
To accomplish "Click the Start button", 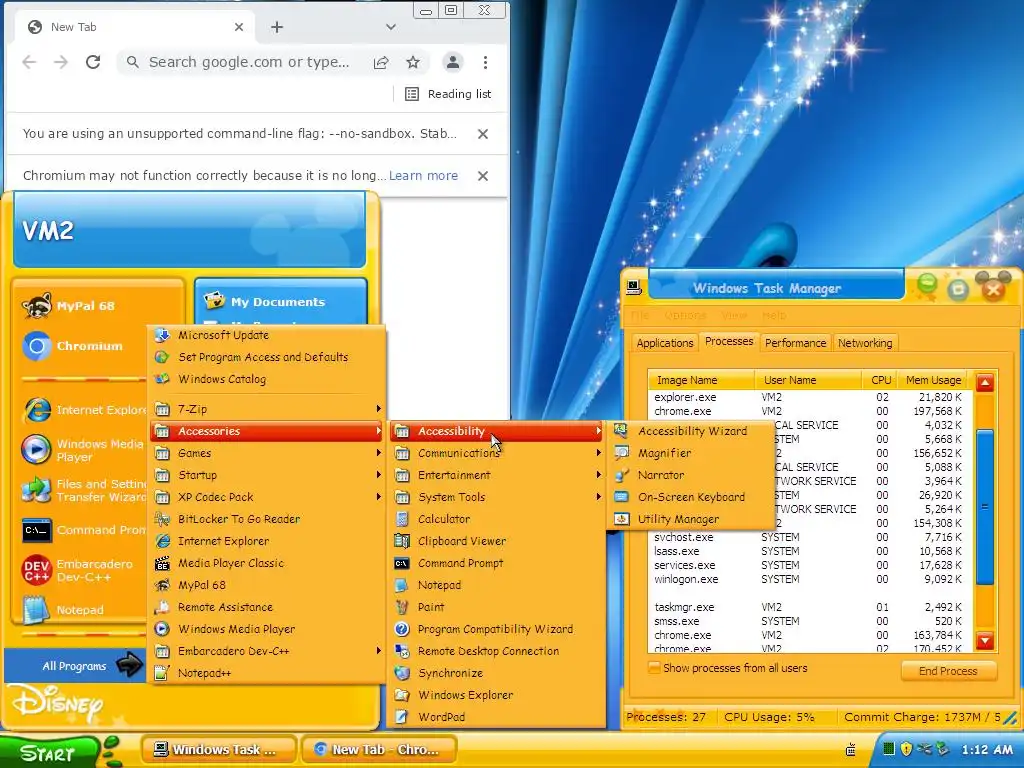I will 51,752.
